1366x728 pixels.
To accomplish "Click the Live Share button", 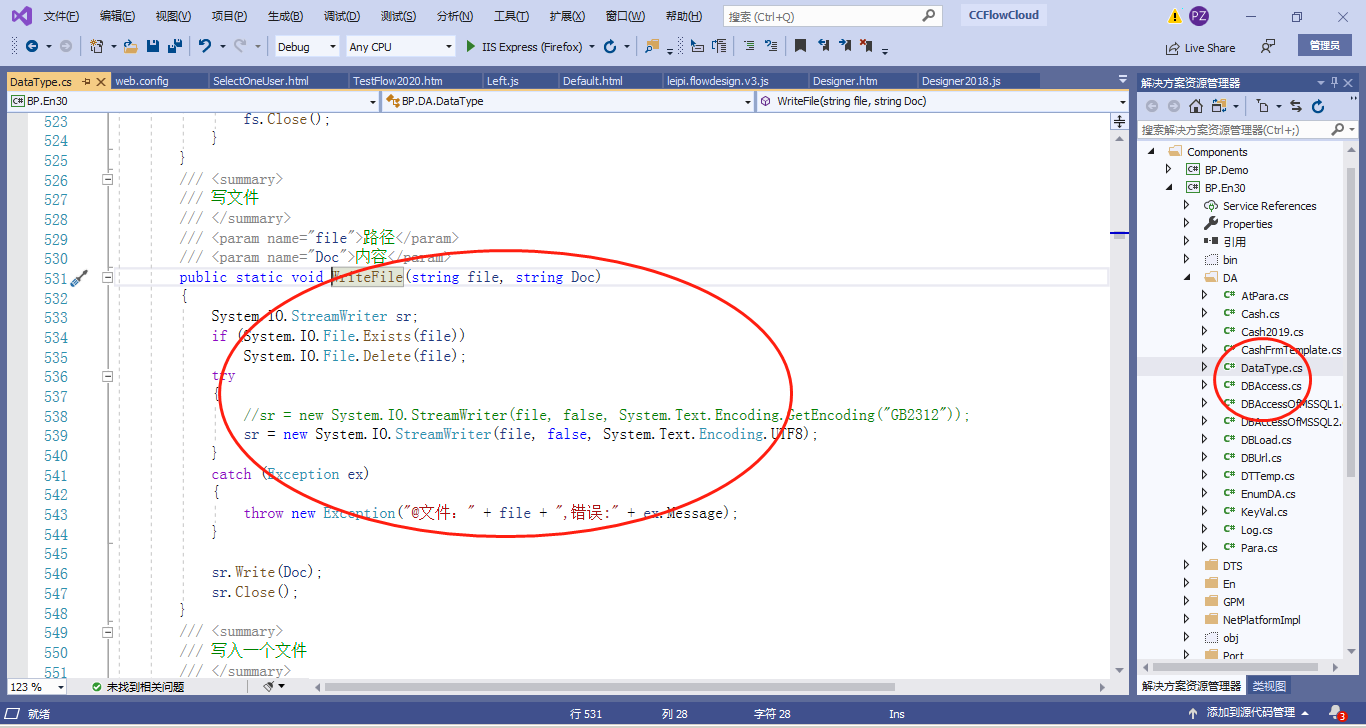I will pos(1200,47).
